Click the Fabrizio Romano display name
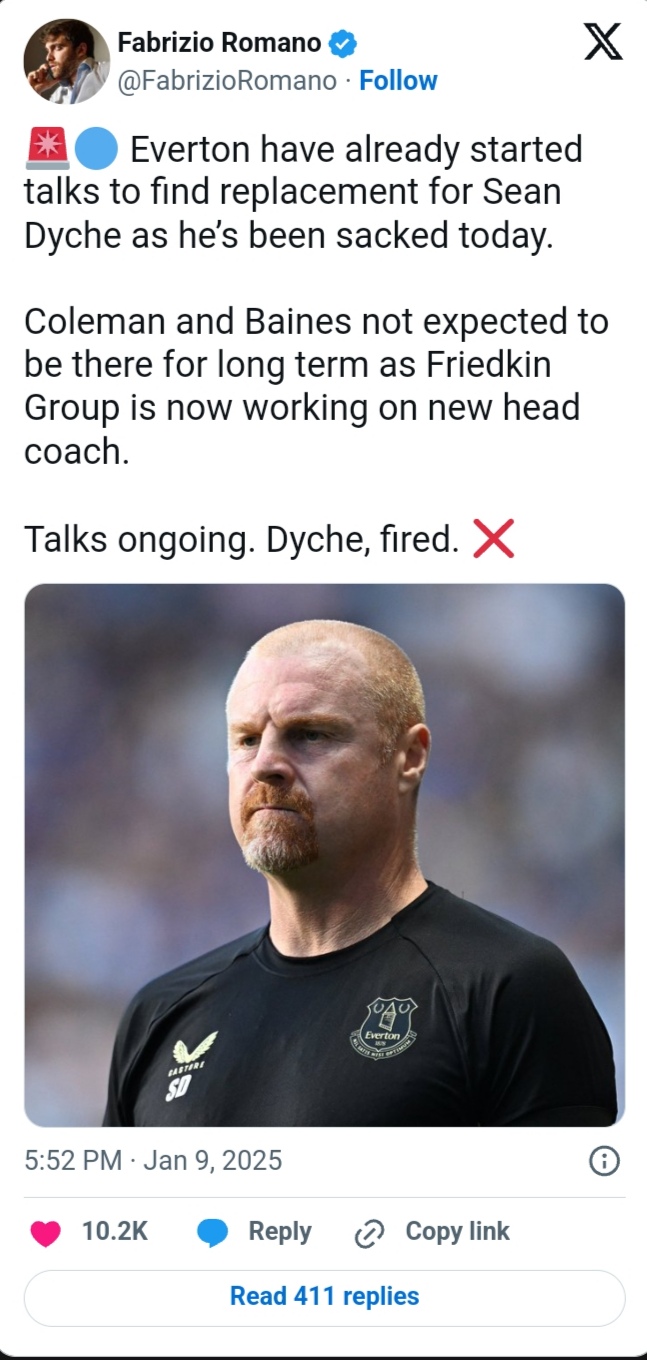Viewport: 647px width, 1360px height. (x=219, y=43)
